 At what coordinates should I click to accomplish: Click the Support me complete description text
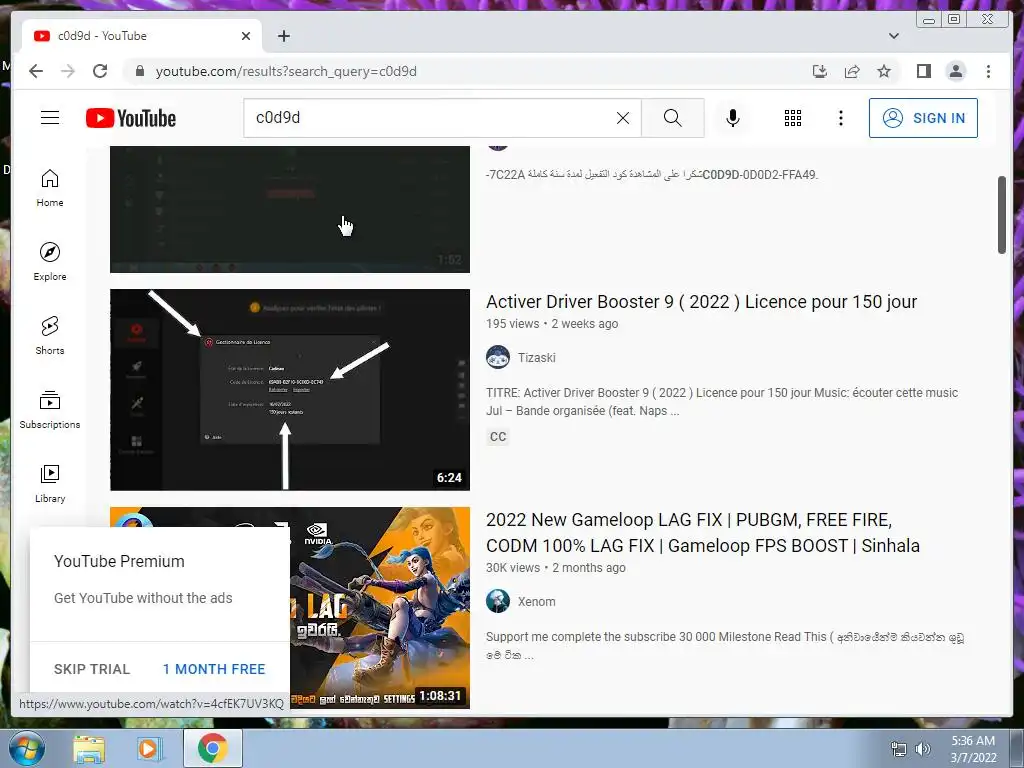pos(725,646)
